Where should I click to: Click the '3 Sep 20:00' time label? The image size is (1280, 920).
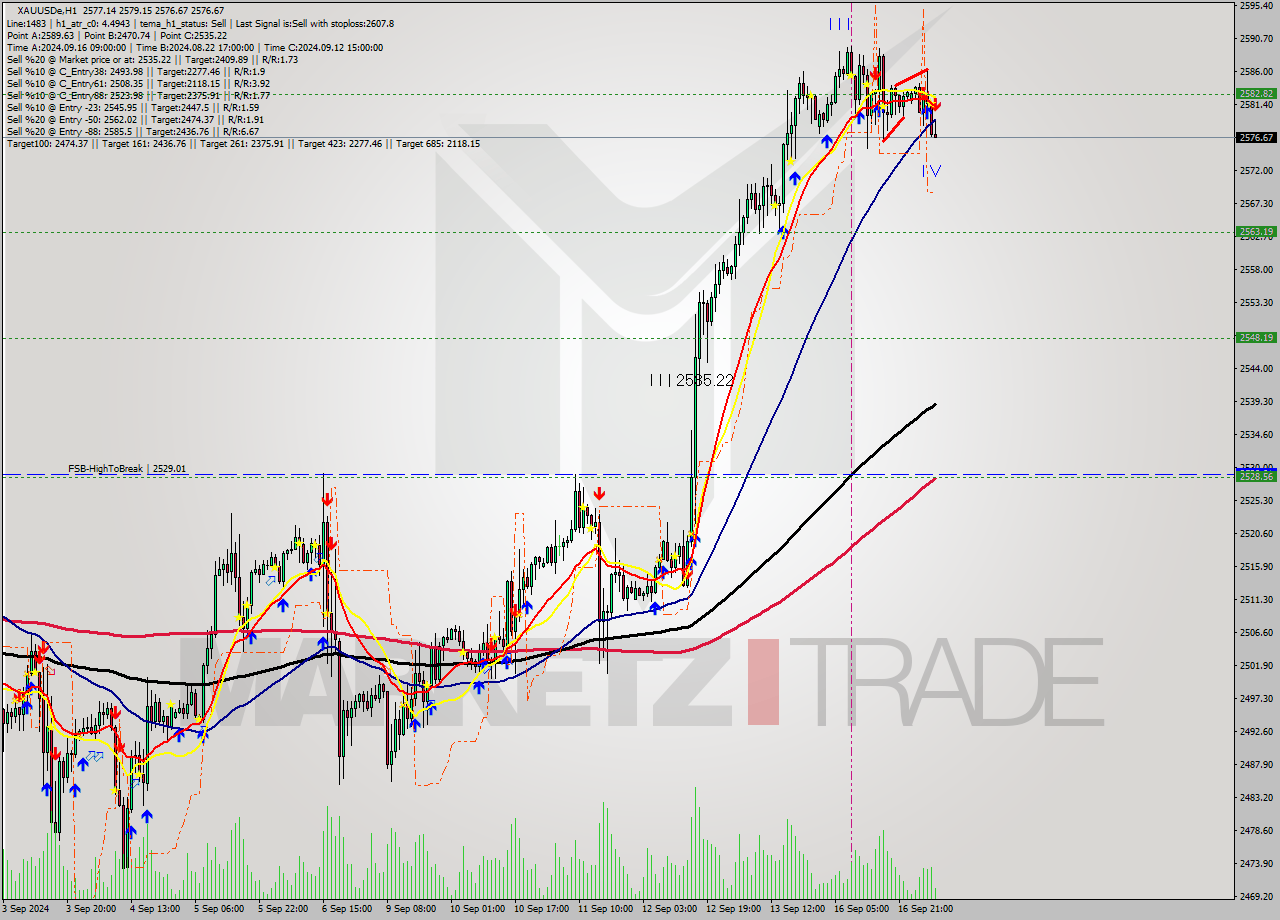click(90, 909)
